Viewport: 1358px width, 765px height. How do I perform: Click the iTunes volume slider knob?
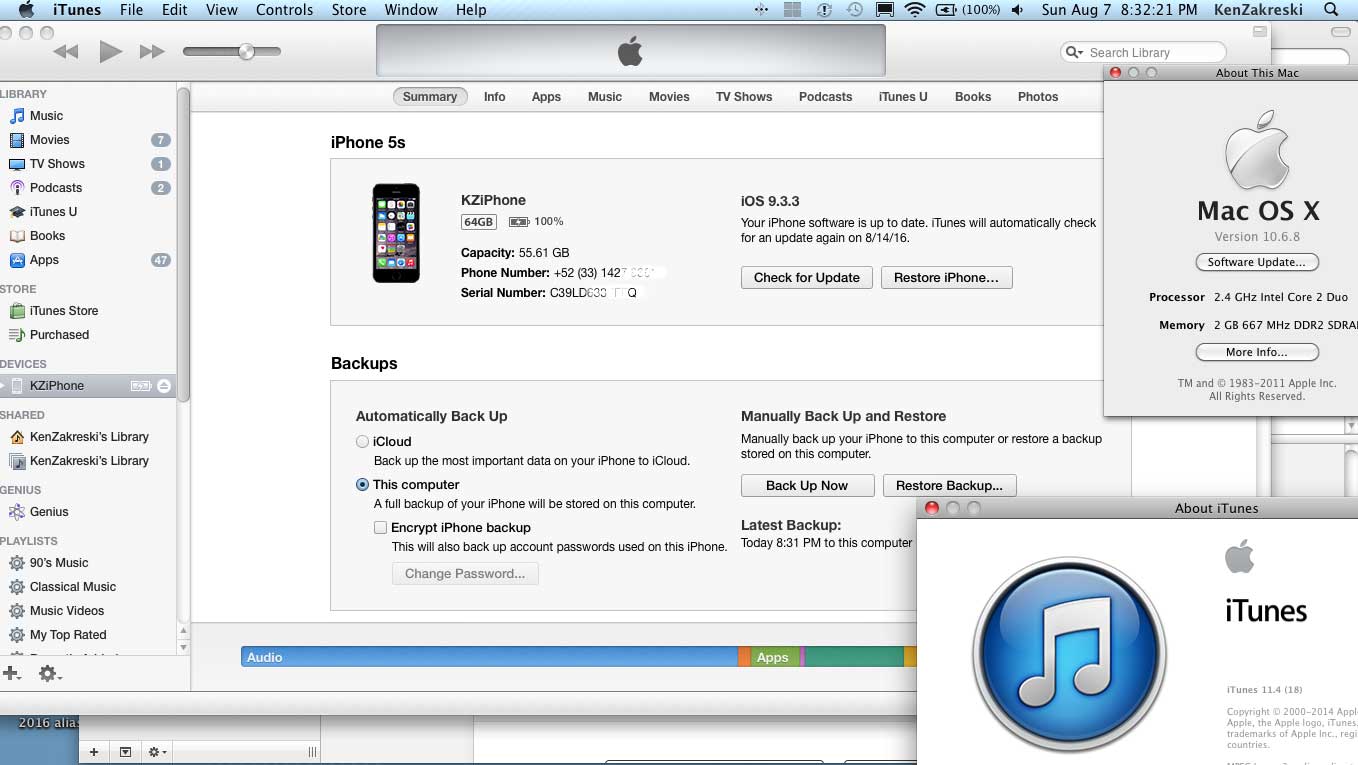[246, 52]
